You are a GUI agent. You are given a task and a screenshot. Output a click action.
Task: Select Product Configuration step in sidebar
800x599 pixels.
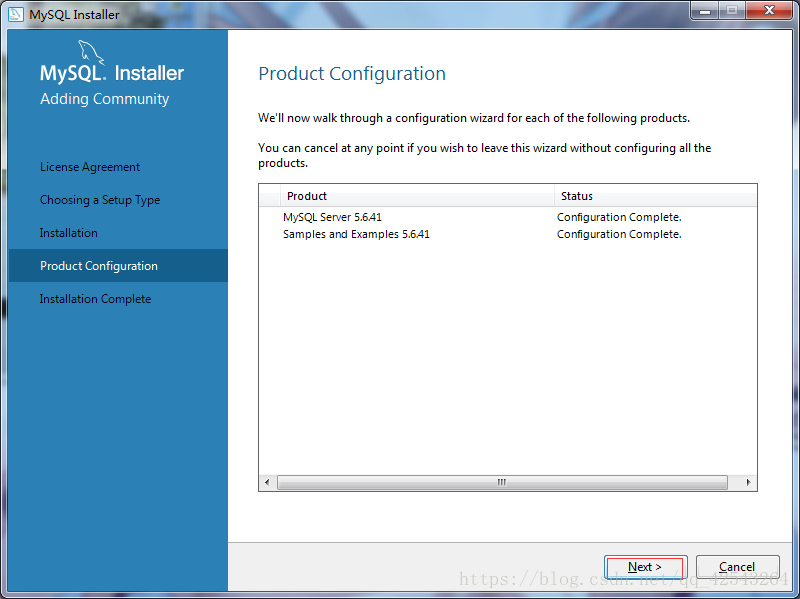[118, 266]
